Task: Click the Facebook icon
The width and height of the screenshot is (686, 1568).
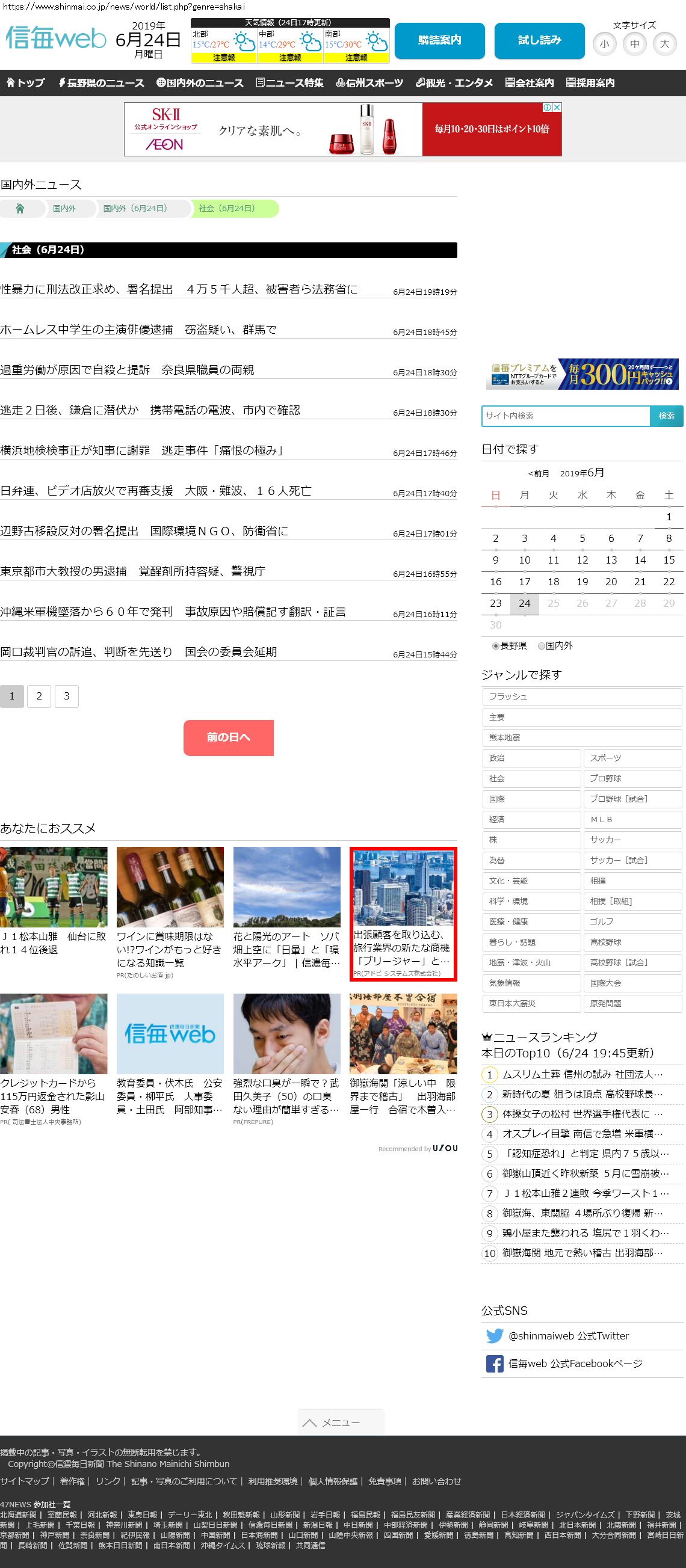Action: [x=494, y=1364]
